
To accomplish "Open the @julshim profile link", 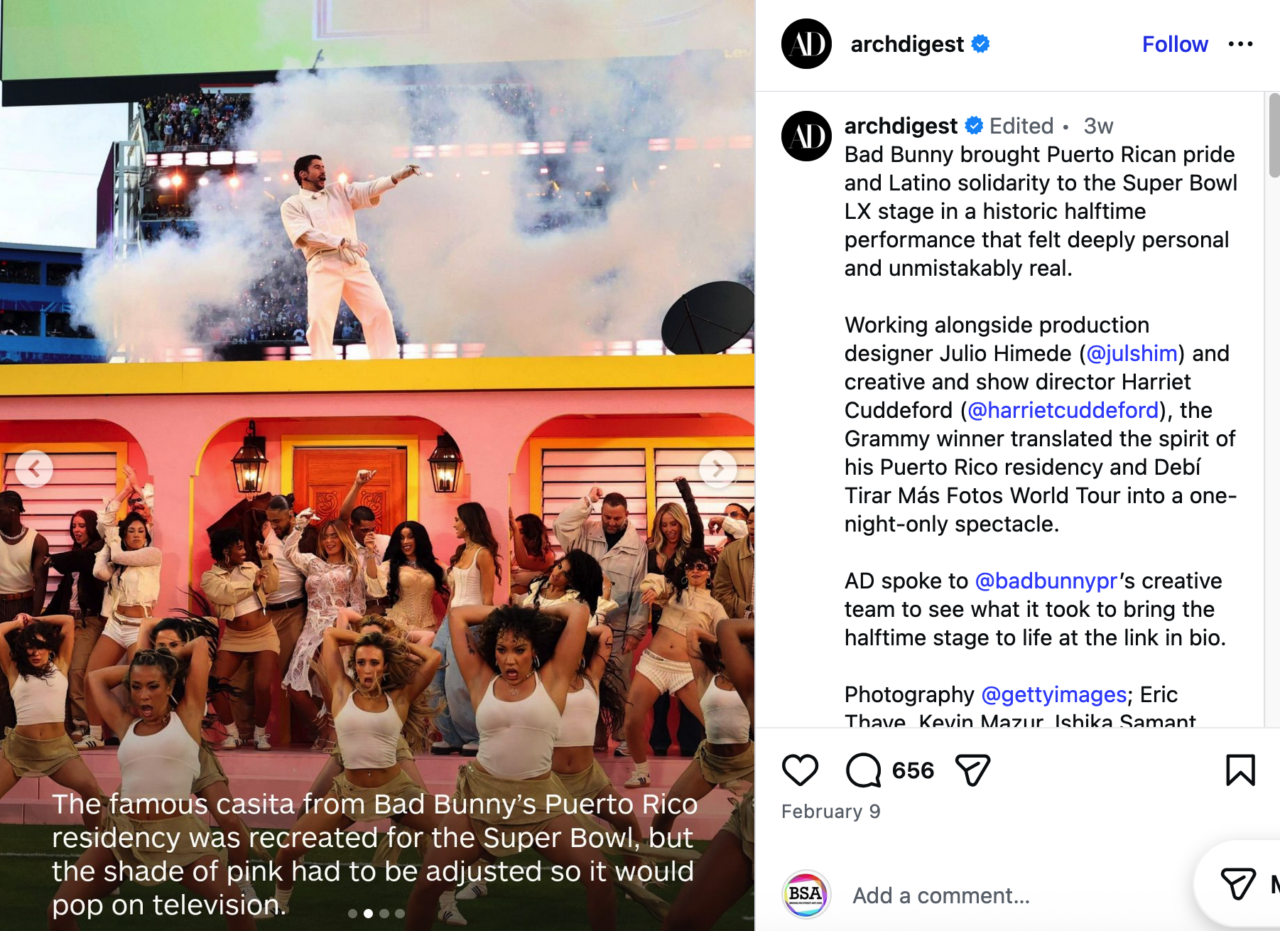I will click(1132, 353).
